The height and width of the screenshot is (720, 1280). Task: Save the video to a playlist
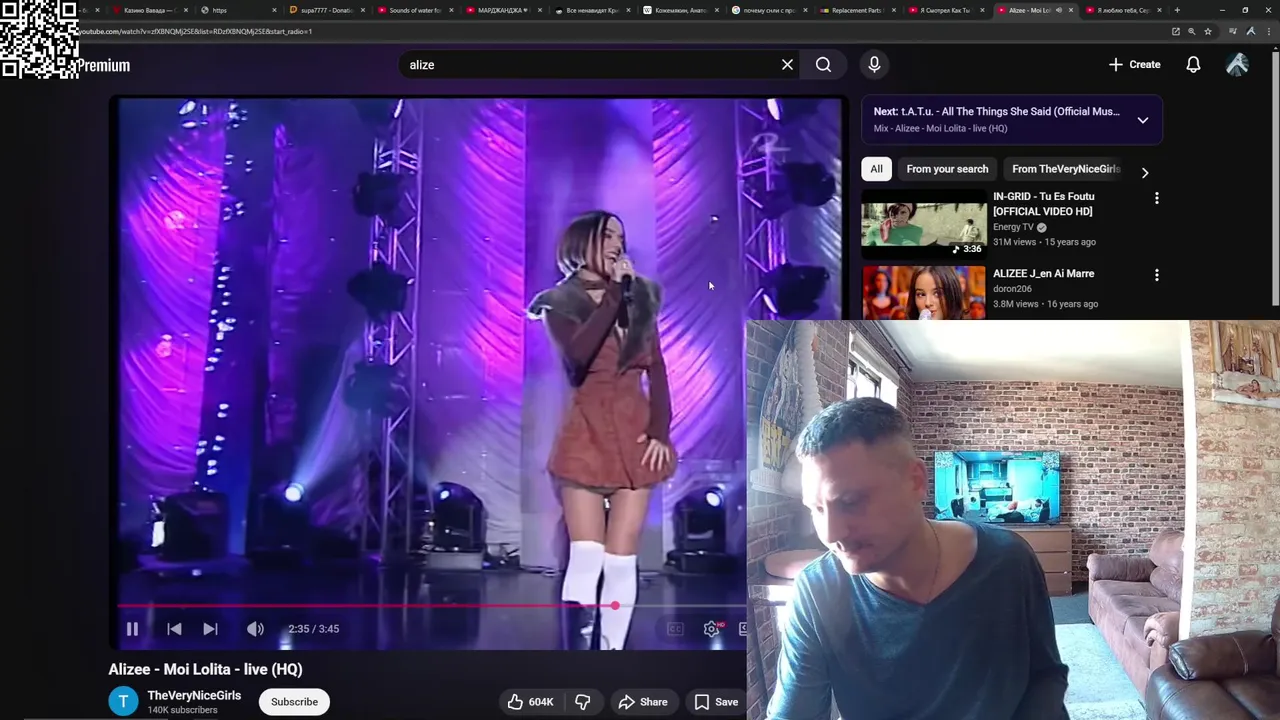click(716, 702)
